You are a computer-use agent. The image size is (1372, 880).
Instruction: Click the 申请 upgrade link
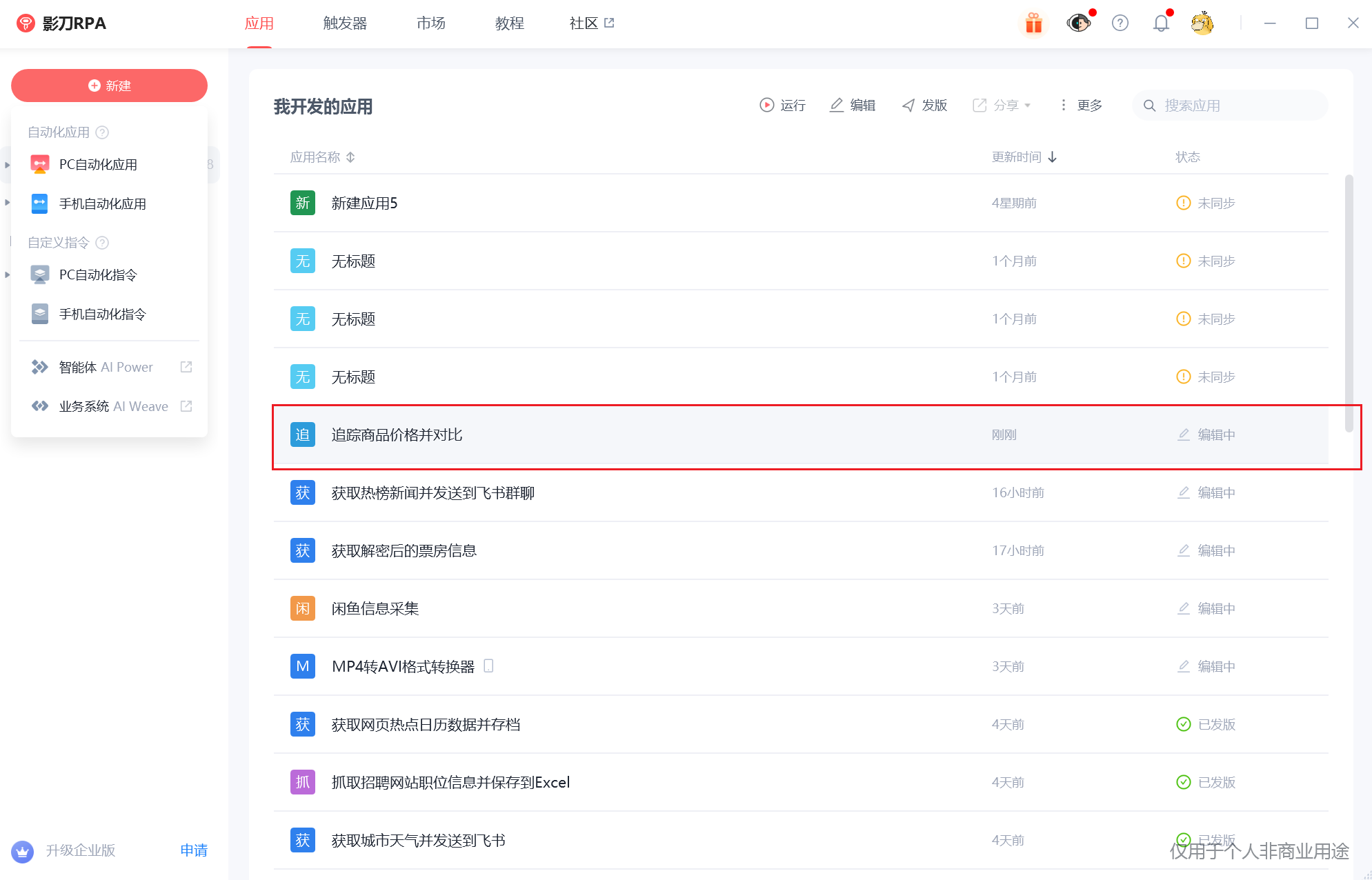coord(194,850)
